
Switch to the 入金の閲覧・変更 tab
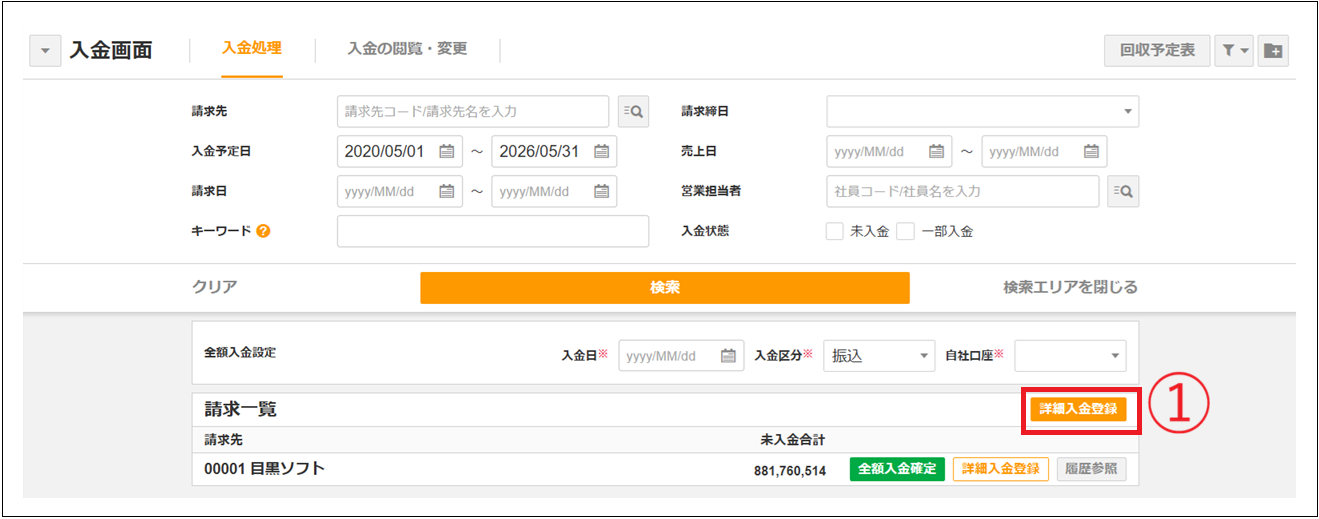[x=407, y=48]
